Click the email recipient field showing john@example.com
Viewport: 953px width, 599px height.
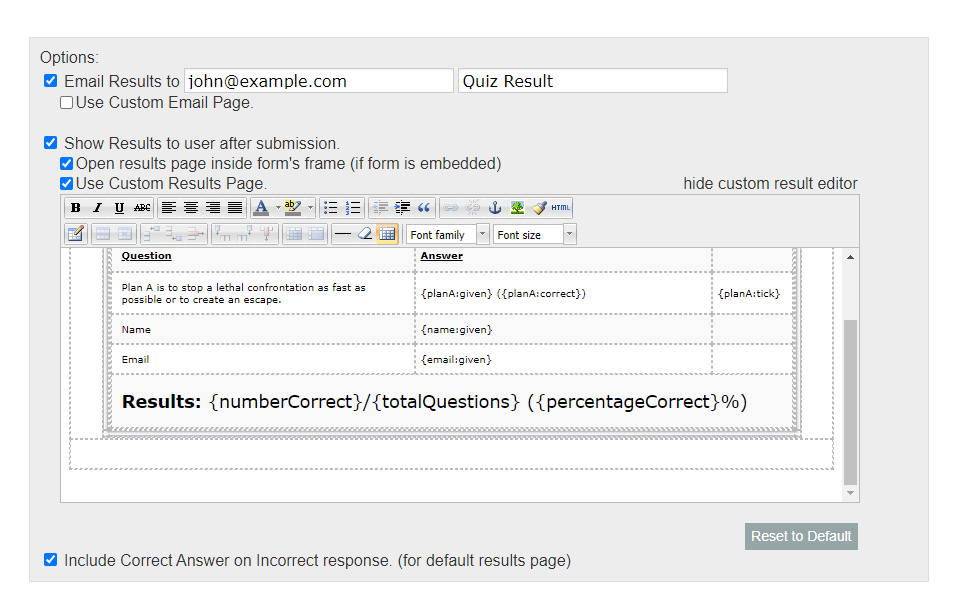click(x=318, y=80)
